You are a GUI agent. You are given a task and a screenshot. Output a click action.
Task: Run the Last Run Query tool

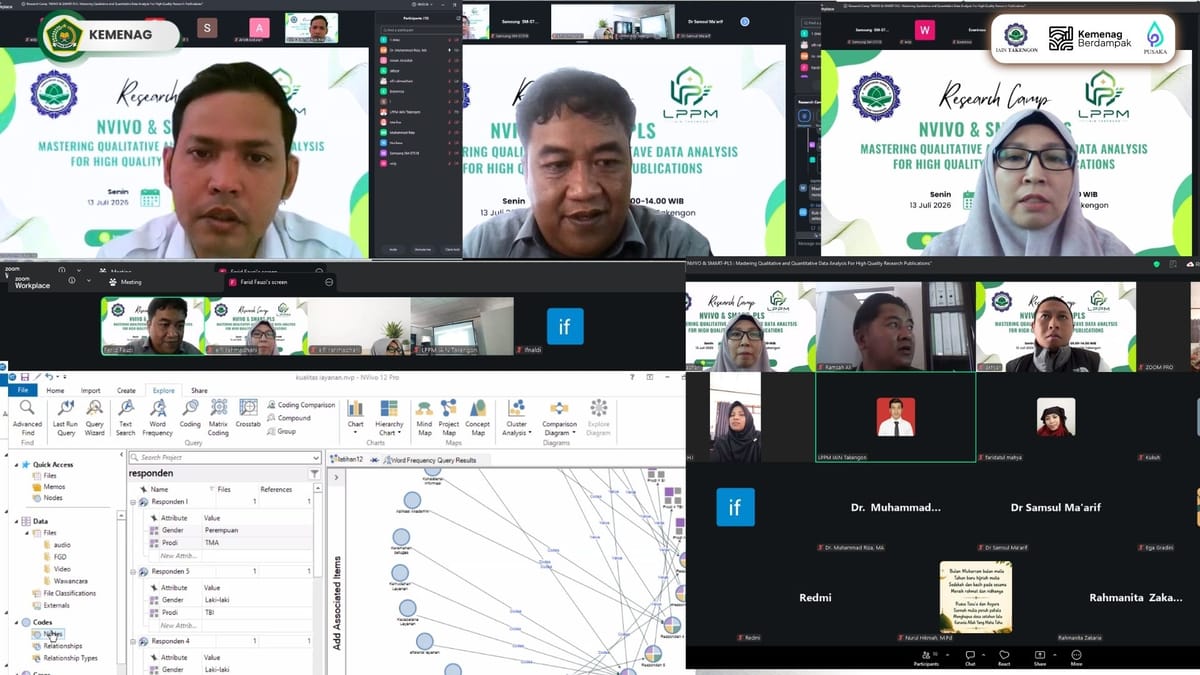pos(65,417)
